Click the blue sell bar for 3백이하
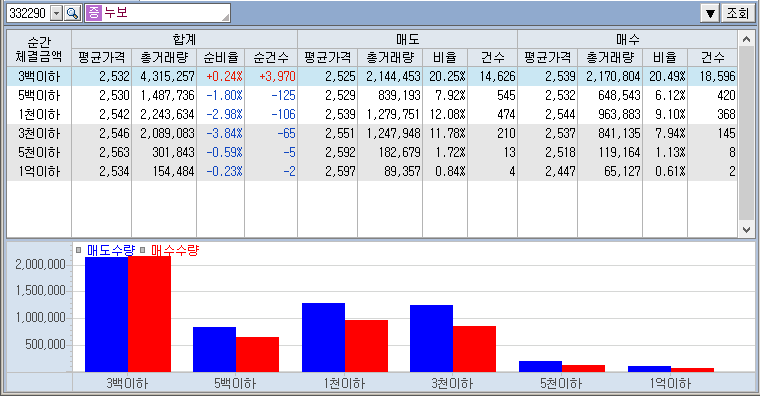760x396 pixels. 107,315
